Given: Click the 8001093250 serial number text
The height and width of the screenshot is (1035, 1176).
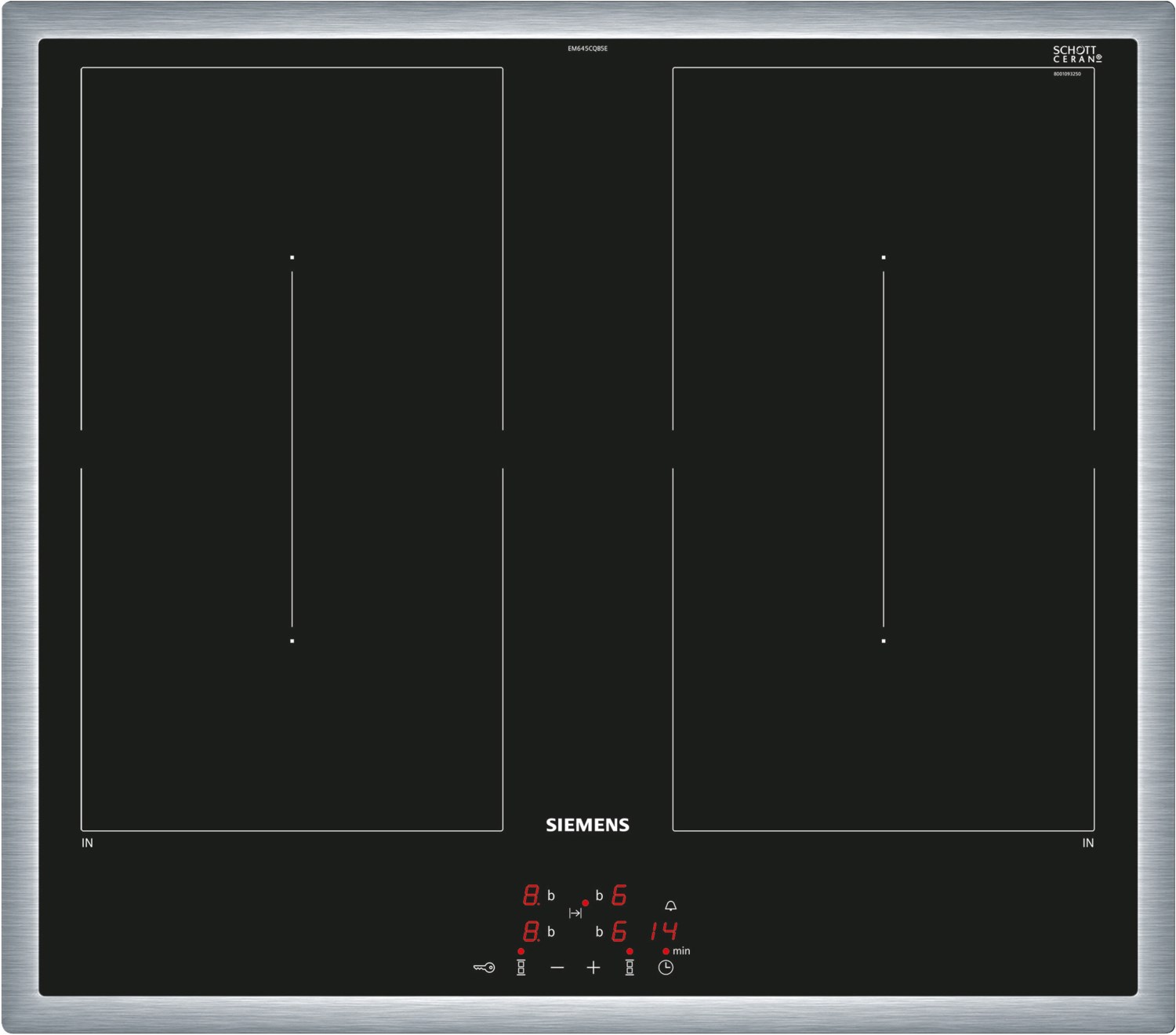Looking at the screenshot, I should [1067, 74].
